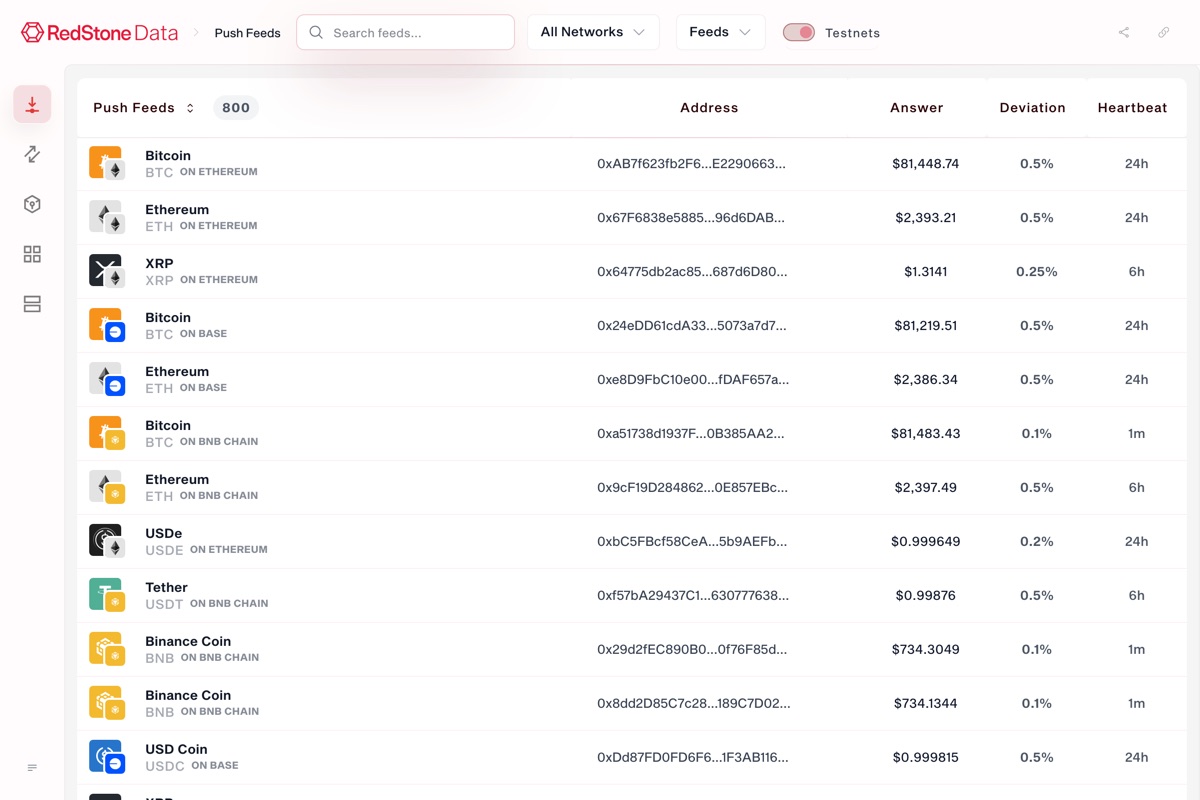Click the Push Feeds breadcrumb
The image size is (1200, 800).
tap(247, 33)
